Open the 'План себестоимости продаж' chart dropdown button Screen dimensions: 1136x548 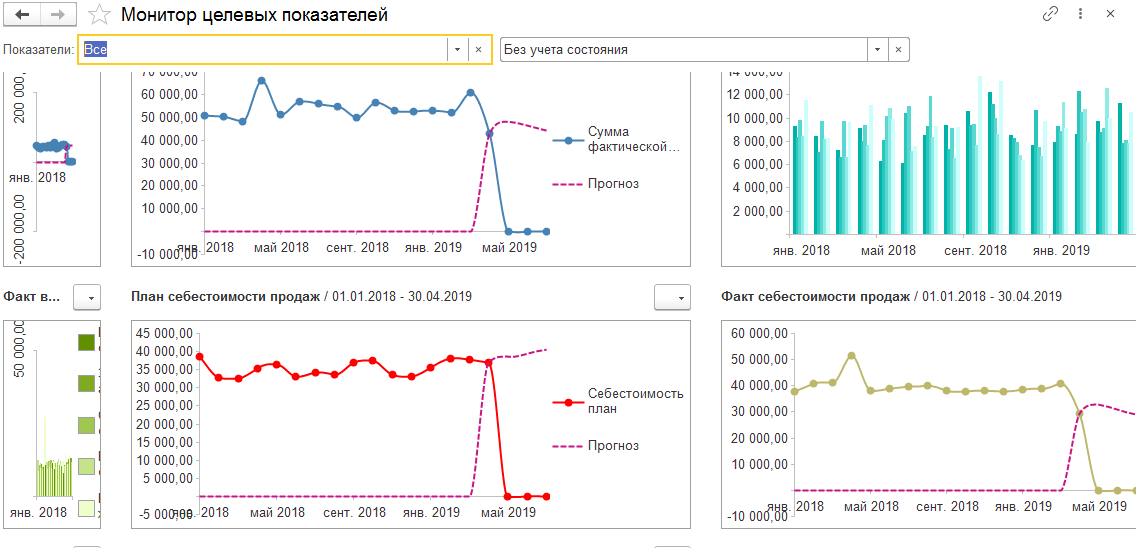click(x=672, y=297)
